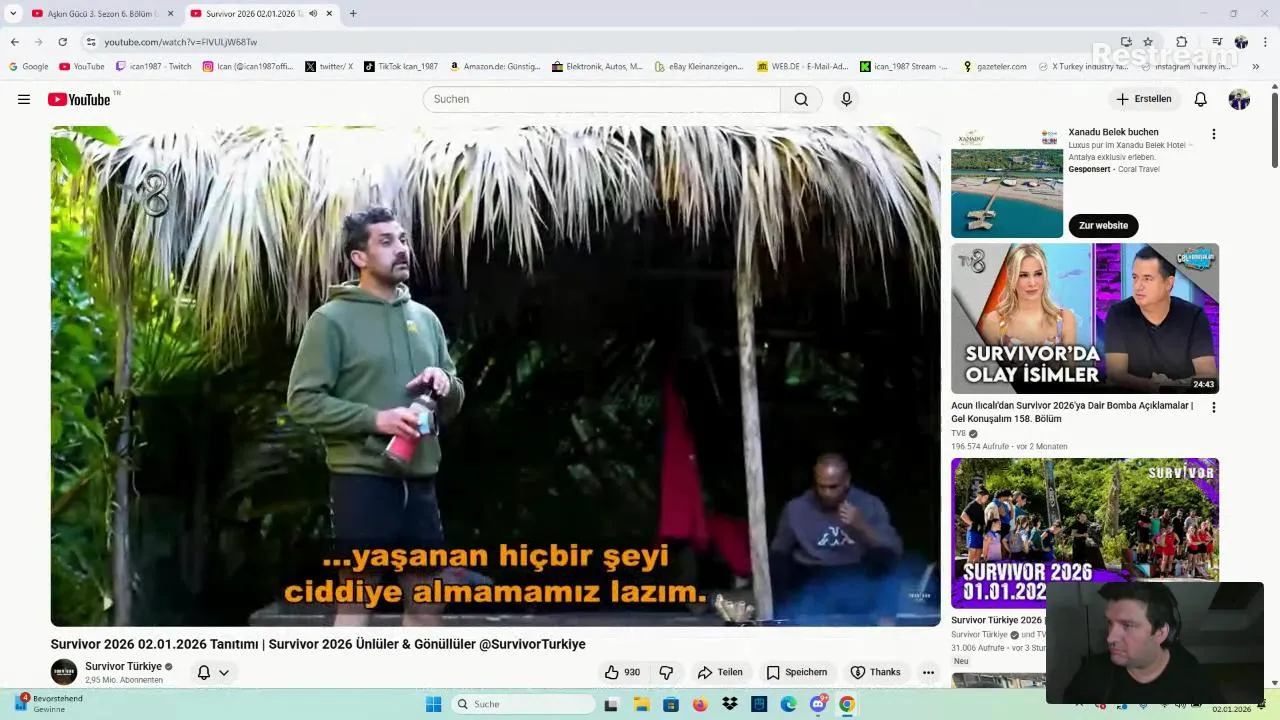Click the main video player
The height and width of the screenshot is (720, 1280).
click(x=495, y=376)
